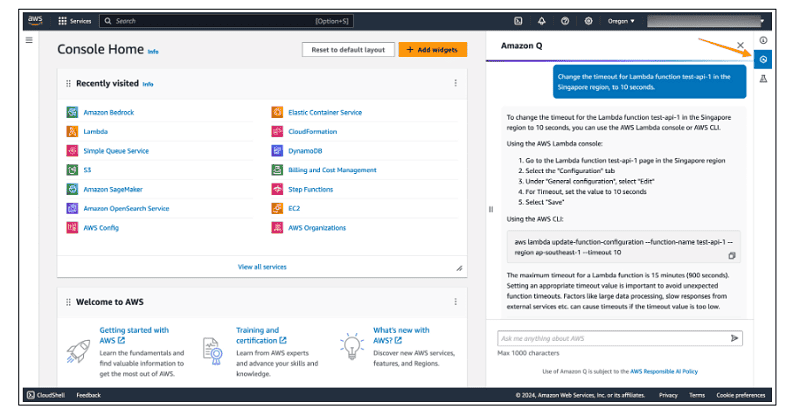This screenshot has height=416, width=800.
Task: Click Reset to default layout
Action: [348, 50]
